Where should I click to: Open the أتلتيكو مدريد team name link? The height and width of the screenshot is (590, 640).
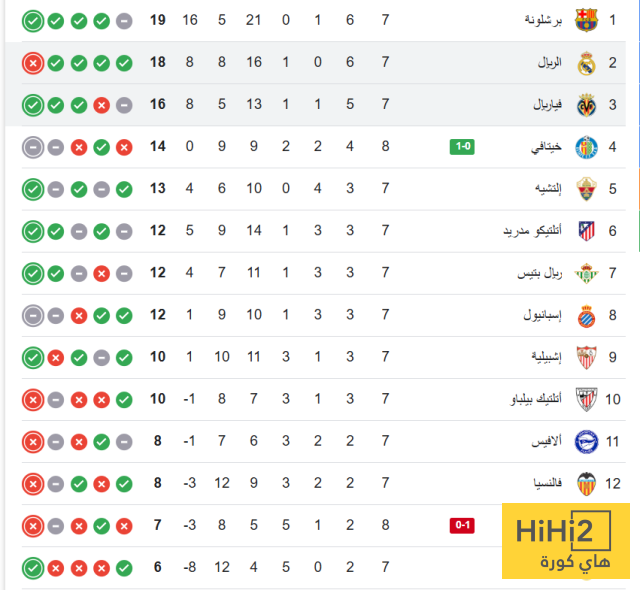pos(532,231)
